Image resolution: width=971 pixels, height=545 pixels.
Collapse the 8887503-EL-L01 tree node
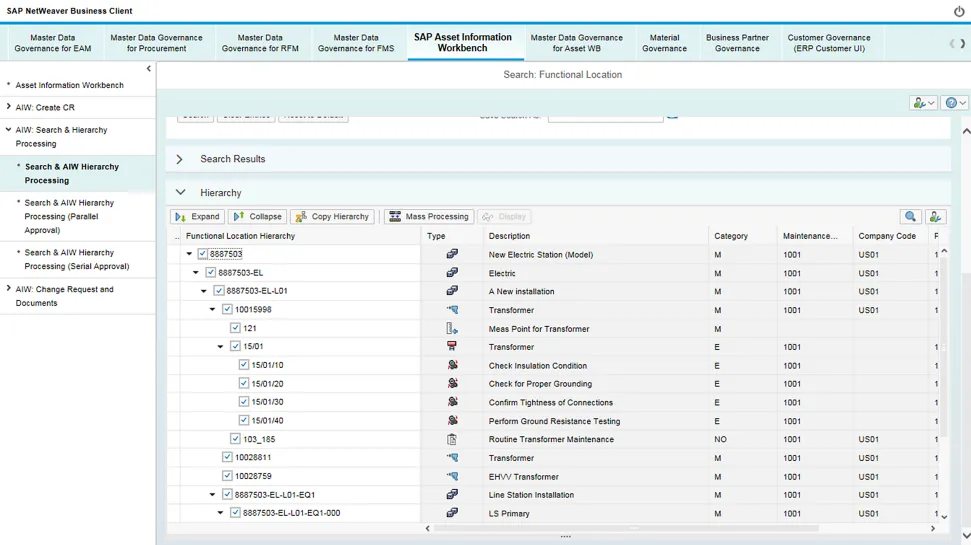(x=204, y=291)
